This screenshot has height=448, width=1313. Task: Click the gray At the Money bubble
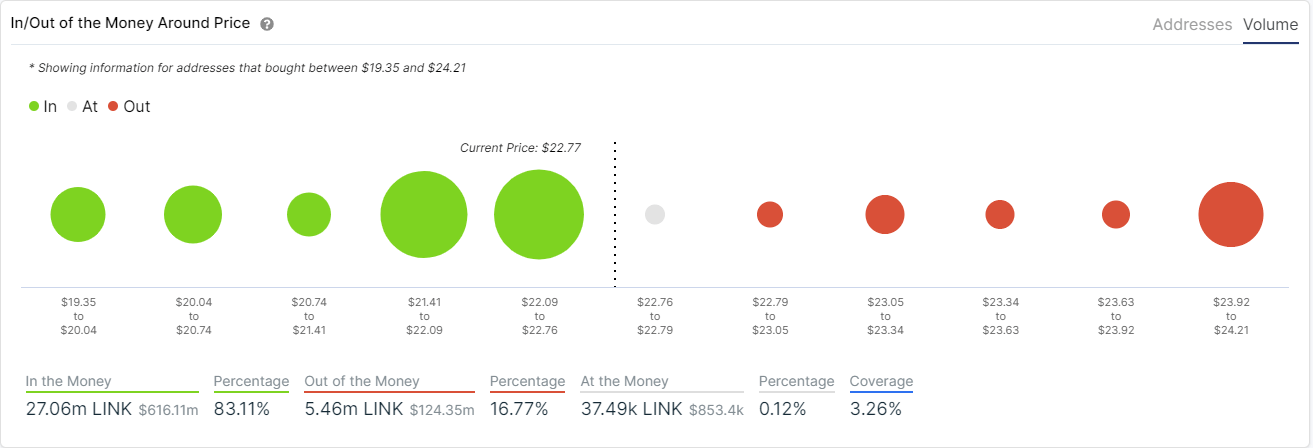(x=655, y=215)
